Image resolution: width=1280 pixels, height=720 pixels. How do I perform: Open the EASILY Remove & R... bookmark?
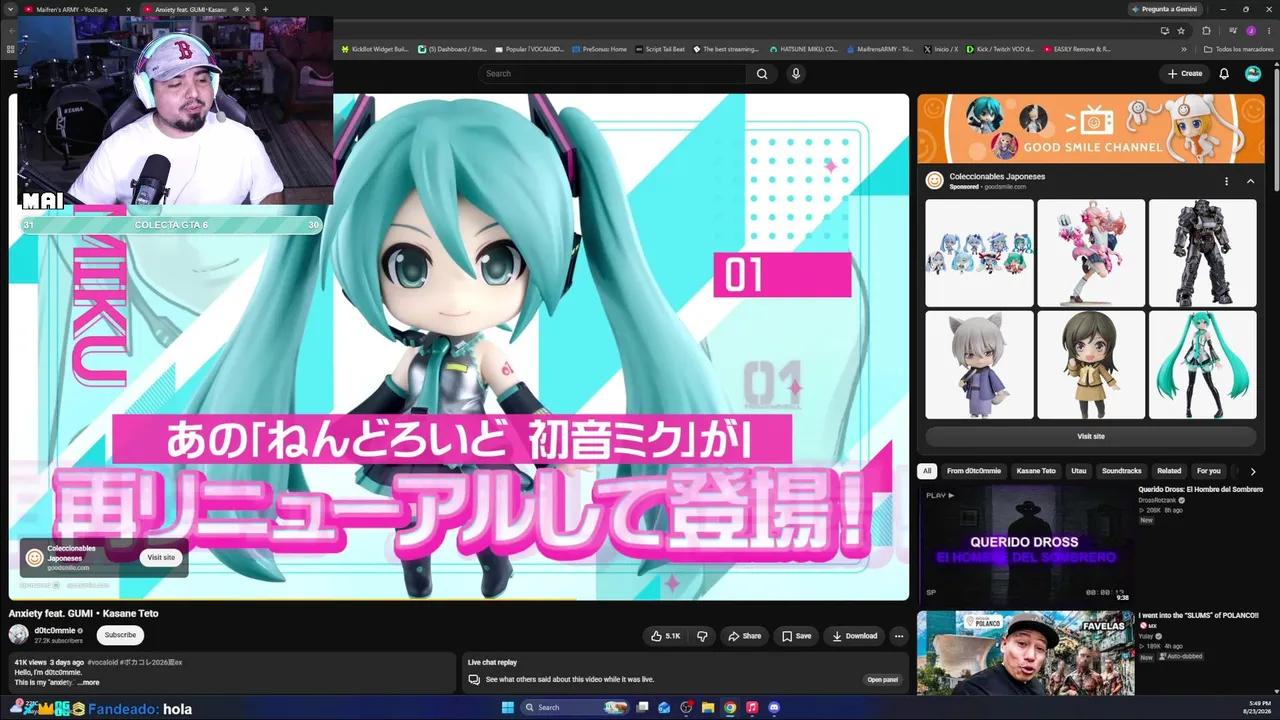click(x=1077, y=49)
